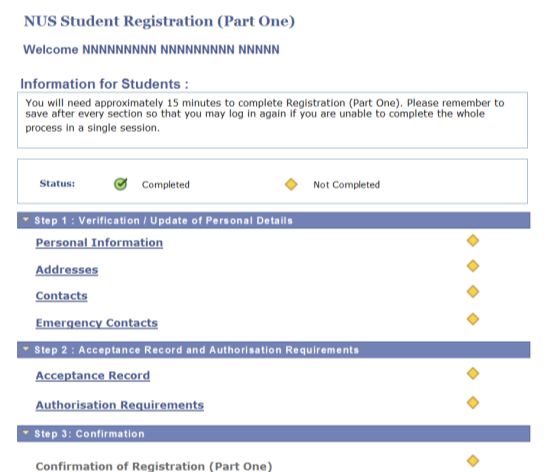
Task: Click status diamond beside Addresses
Action: pyautogui.click(x=473, y=266)
